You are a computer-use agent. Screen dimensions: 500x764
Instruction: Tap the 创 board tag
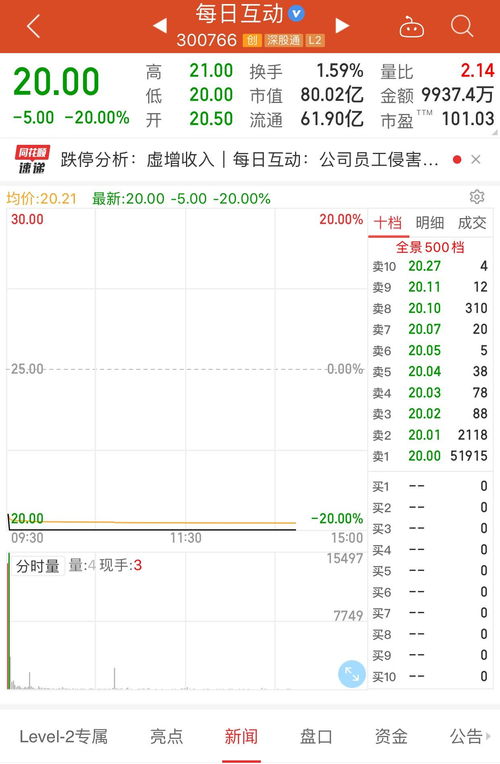click(x=251, y=40)
